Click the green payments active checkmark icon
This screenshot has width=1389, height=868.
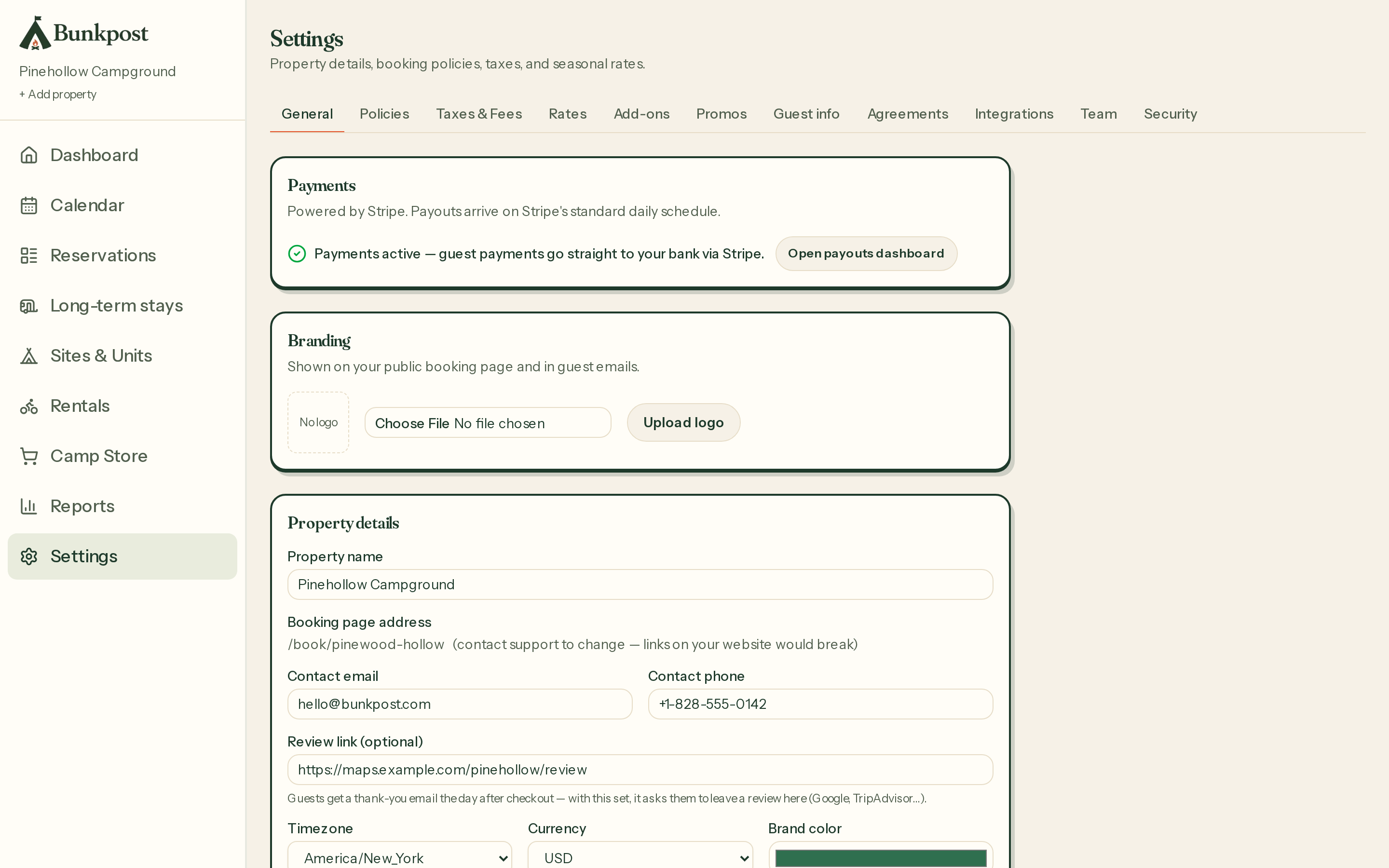pyautogui.click(x=297, y=254)
